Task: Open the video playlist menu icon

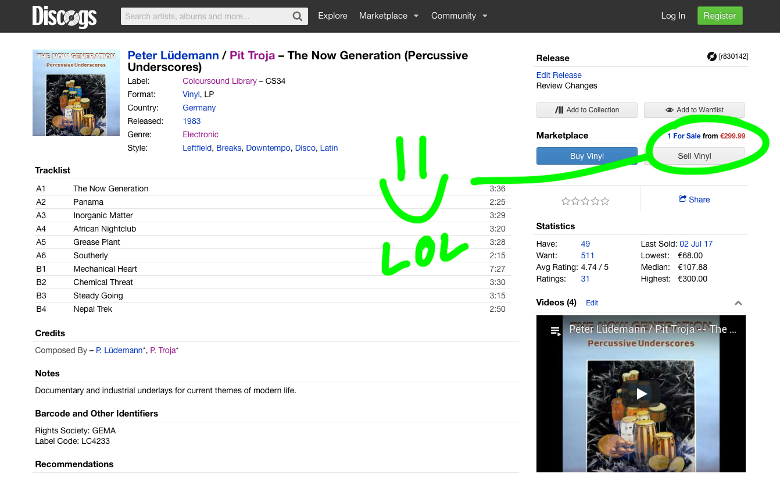Action: (556, 330)
